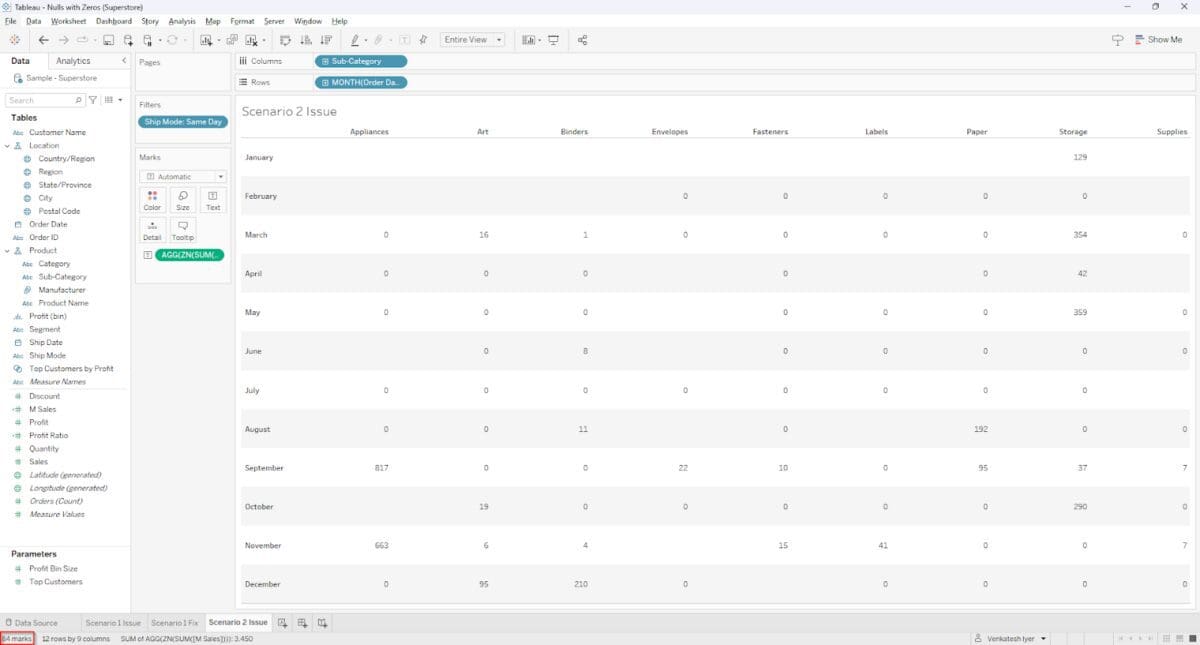1200x645 pixels.
Task: Click the Appliances value 817 in September
Action: click(381, 468)
